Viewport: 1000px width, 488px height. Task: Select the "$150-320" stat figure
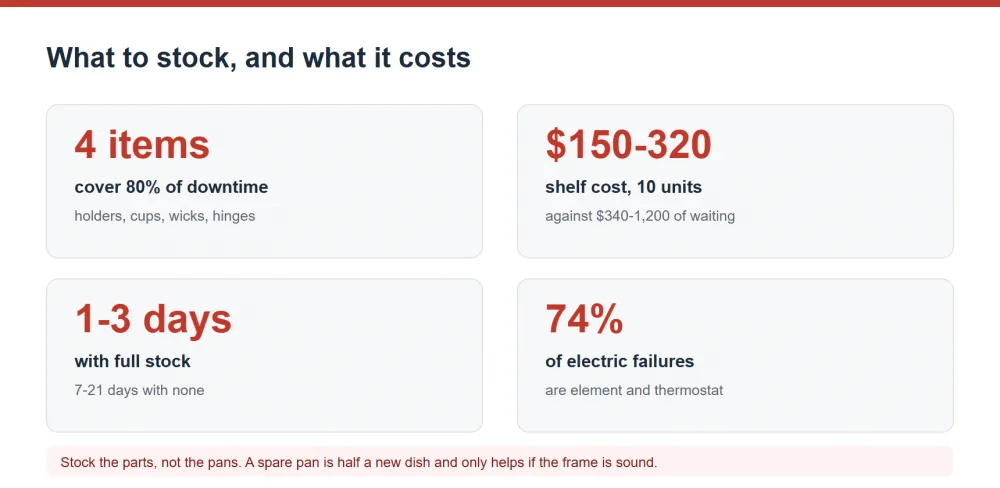tap(628, 144)
